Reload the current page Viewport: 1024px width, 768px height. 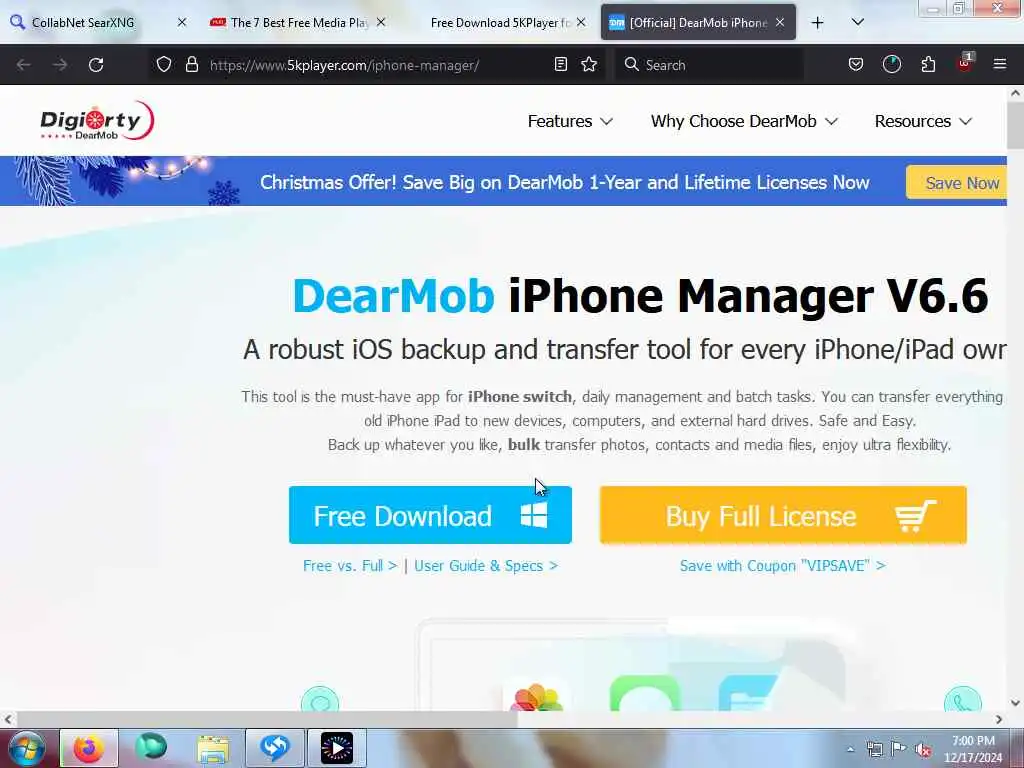(x=96, y=65)
